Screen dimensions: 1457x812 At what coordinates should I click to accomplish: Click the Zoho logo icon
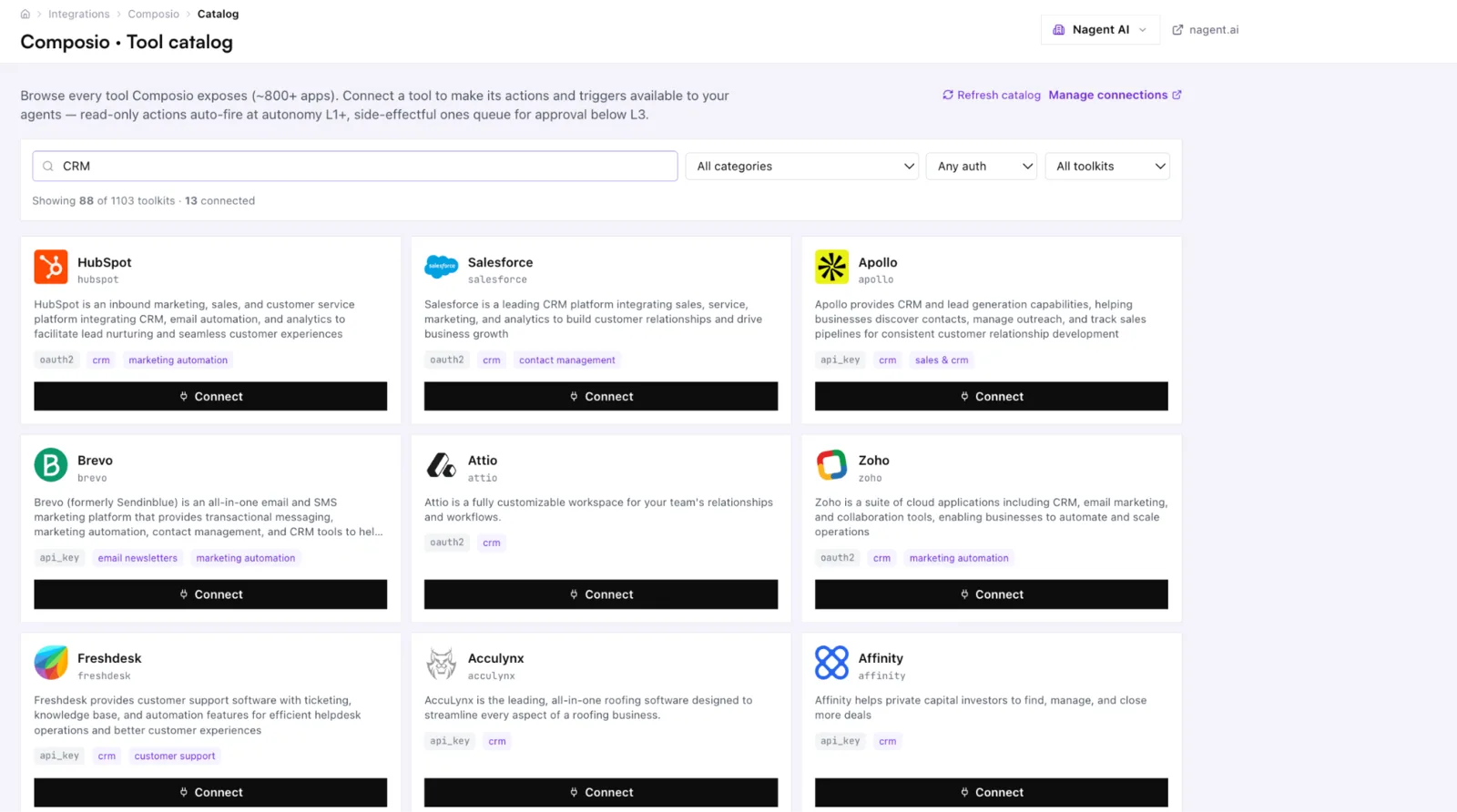[x=831, y=465]
